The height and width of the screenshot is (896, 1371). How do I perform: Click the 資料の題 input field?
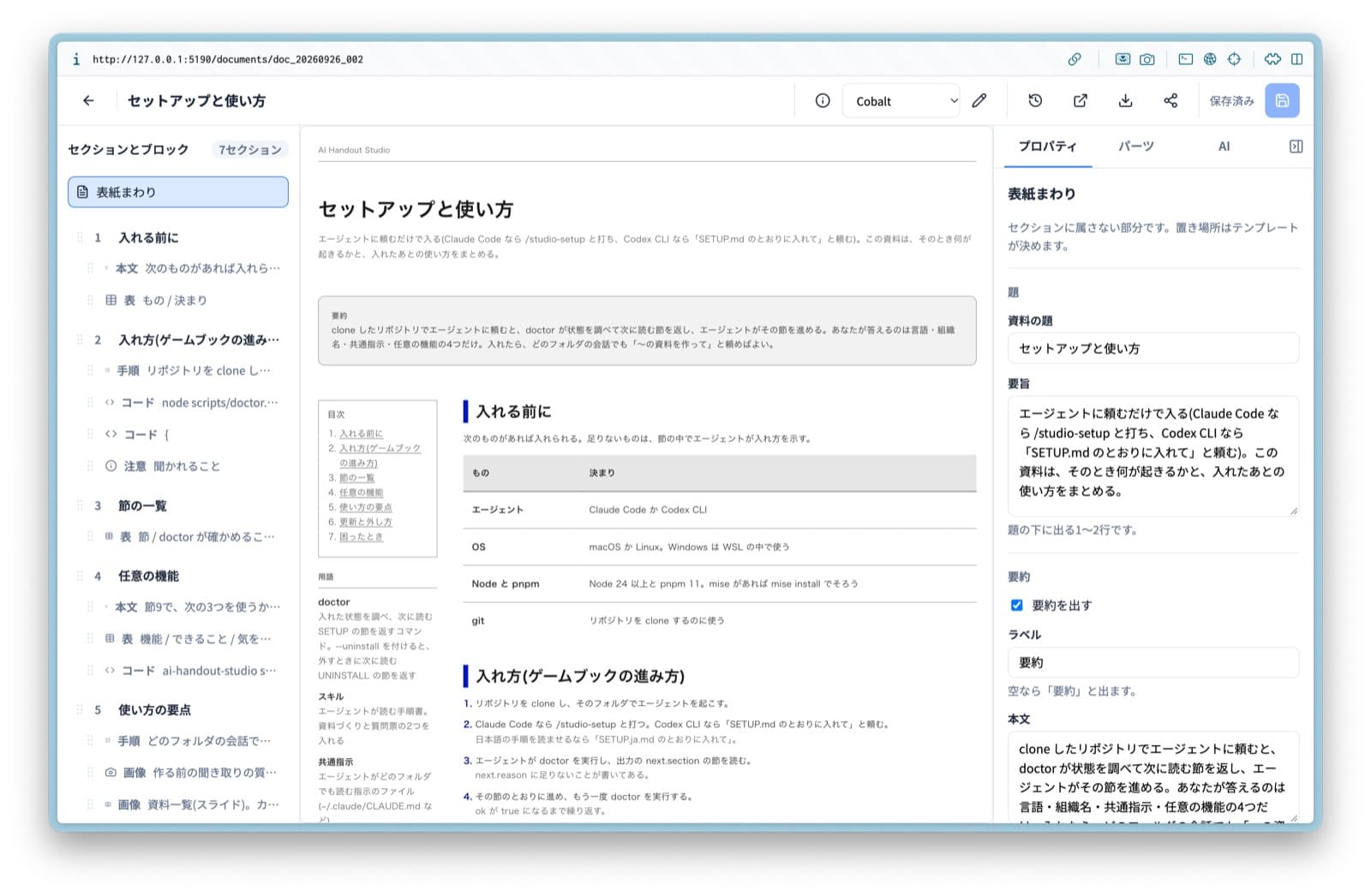point(1152,349)
